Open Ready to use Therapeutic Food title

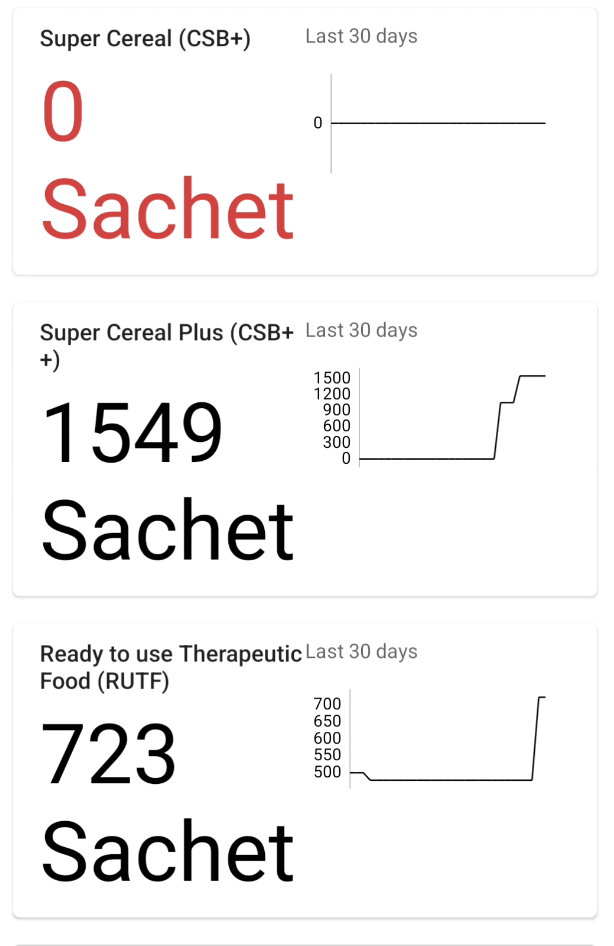click(170, 667)
